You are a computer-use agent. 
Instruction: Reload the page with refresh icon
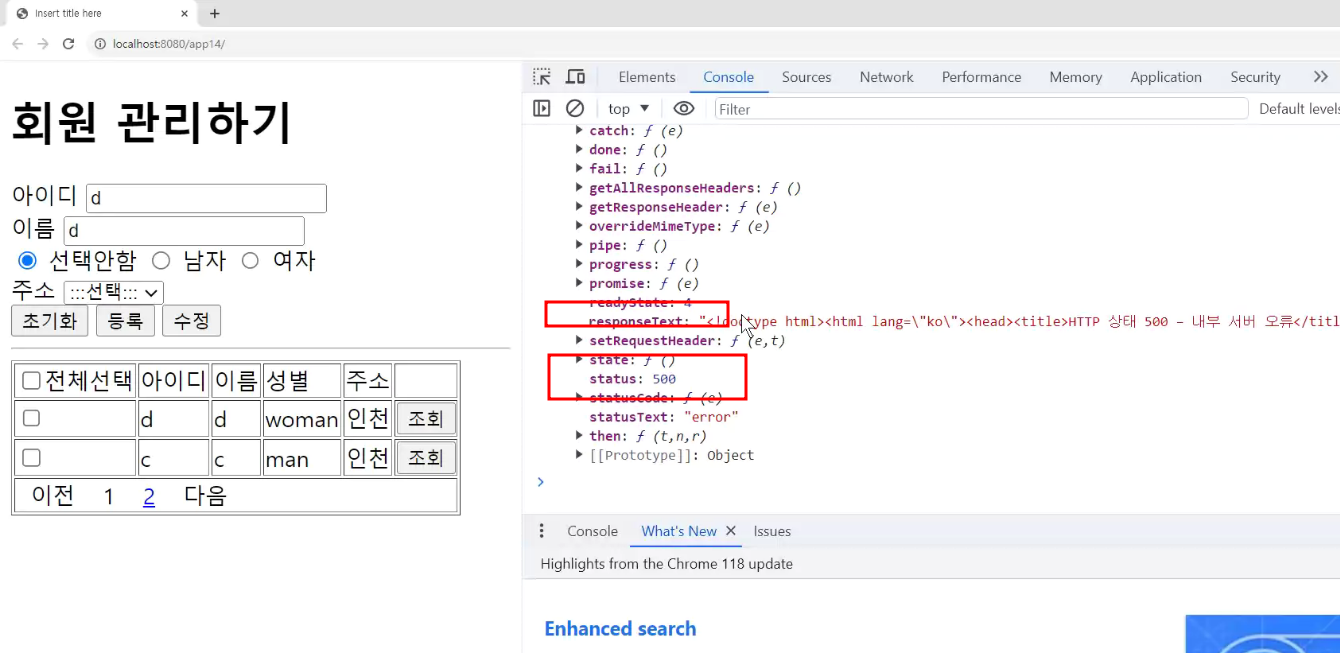(x=69, y=44)
